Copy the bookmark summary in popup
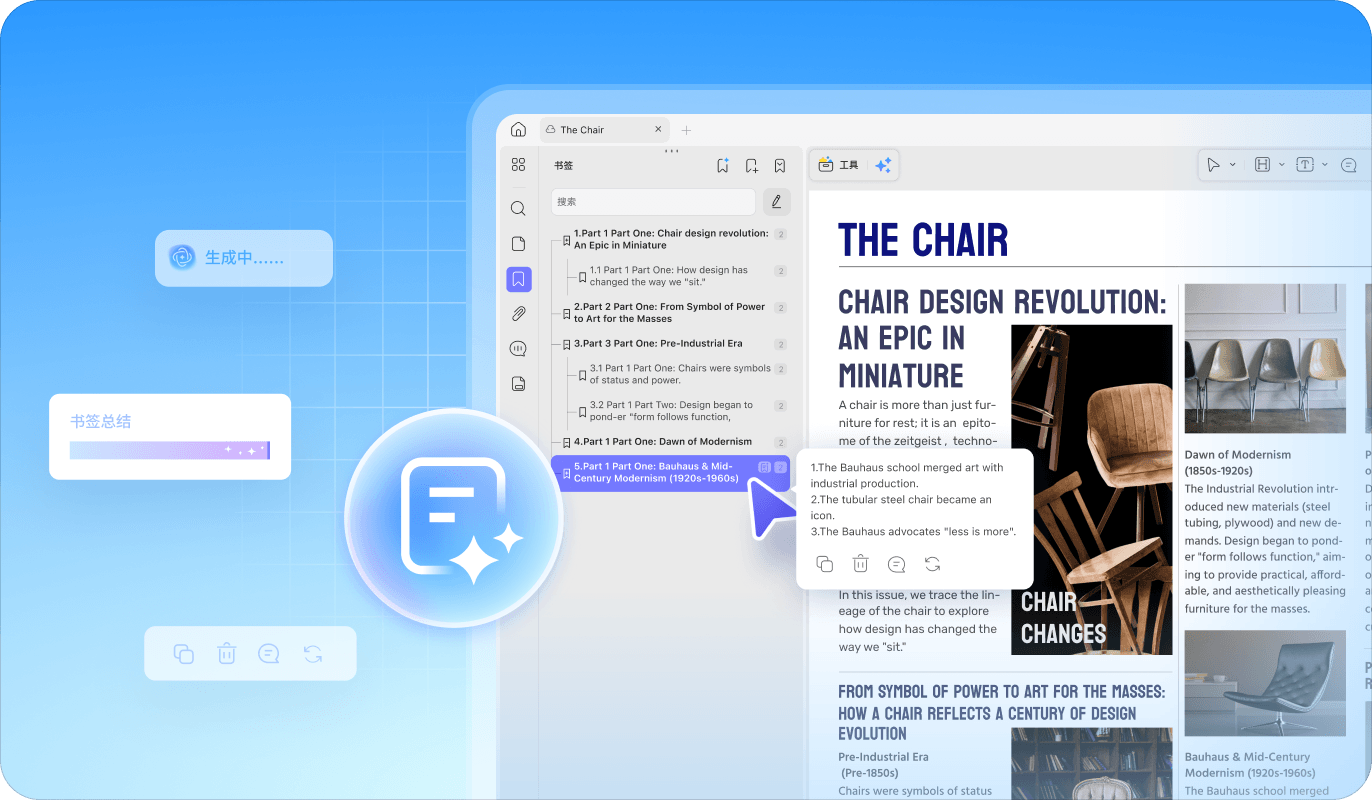 tap(824, 564)
